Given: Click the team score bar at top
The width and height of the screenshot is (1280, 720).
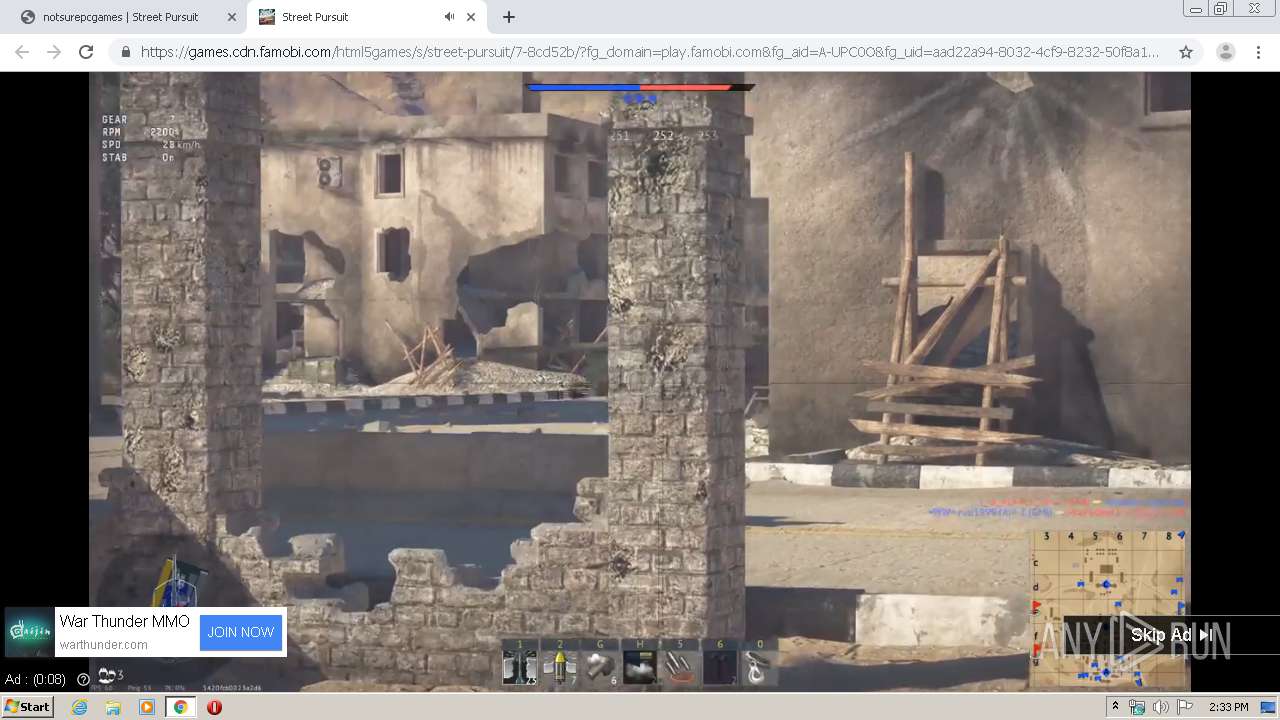Looking at the screenshot, I should tap(640, 88).
